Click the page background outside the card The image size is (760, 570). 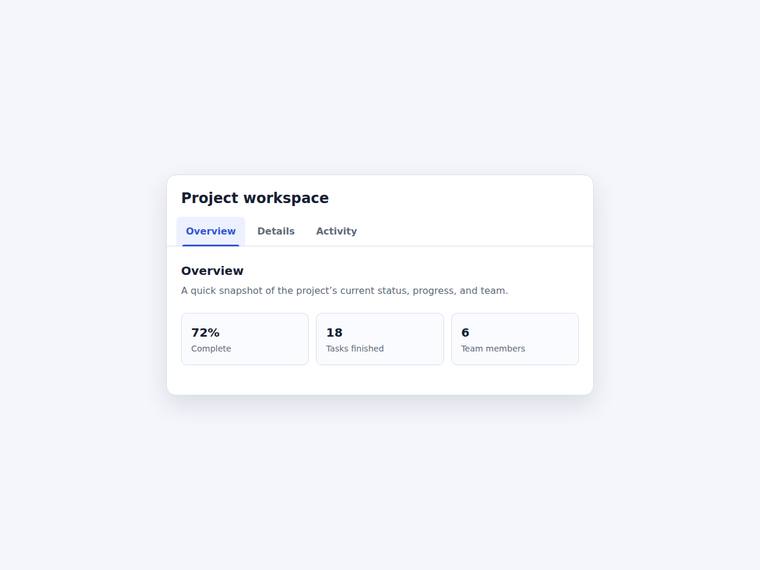(x=380, y=485)
